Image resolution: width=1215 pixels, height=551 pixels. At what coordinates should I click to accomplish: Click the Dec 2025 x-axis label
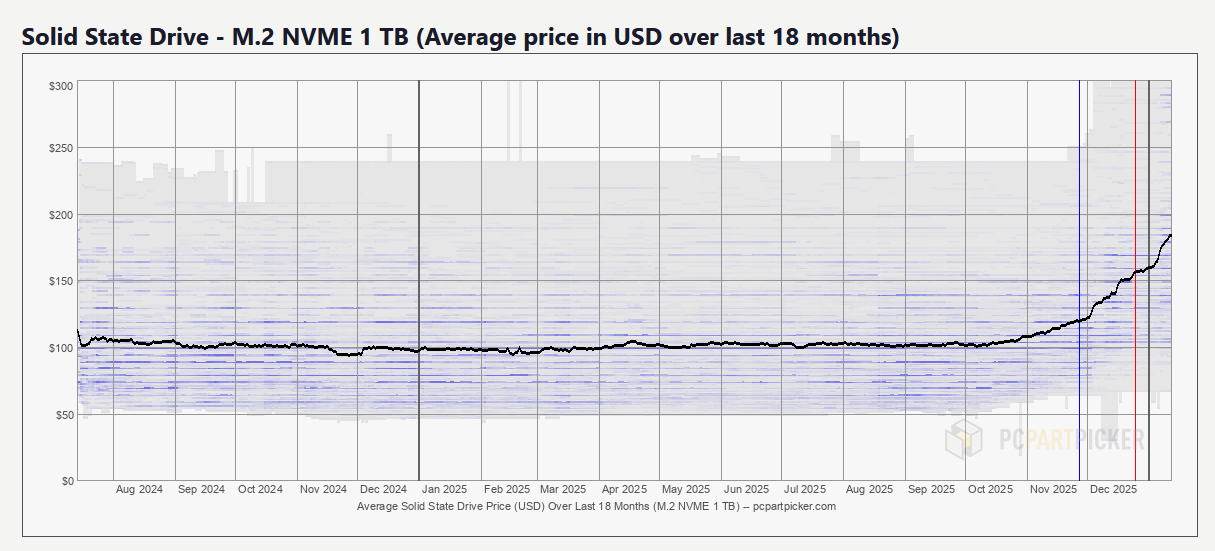(x=1113, y=490)
